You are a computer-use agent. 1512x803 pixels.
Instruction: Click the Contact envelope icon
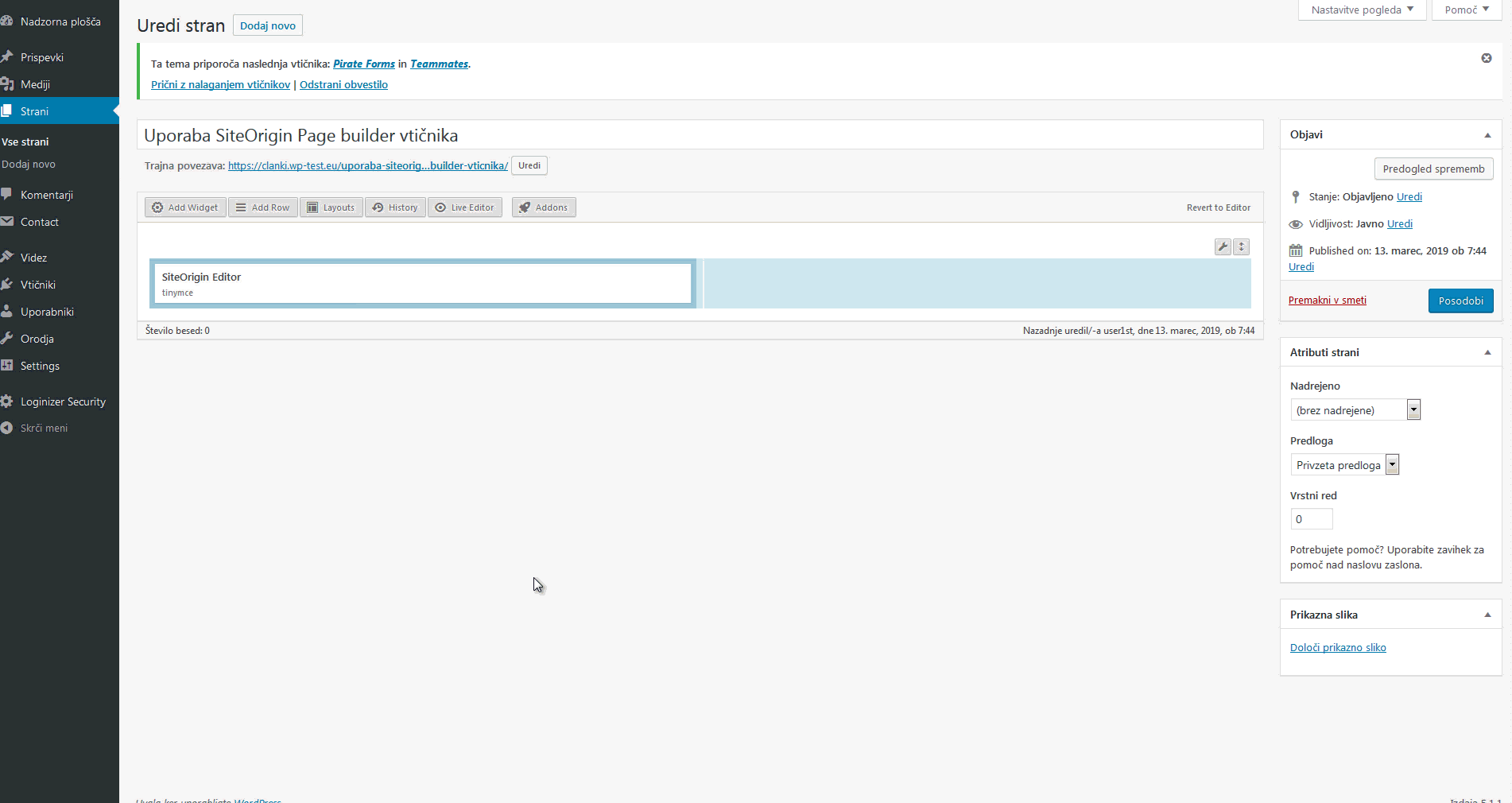coord(6,222)
